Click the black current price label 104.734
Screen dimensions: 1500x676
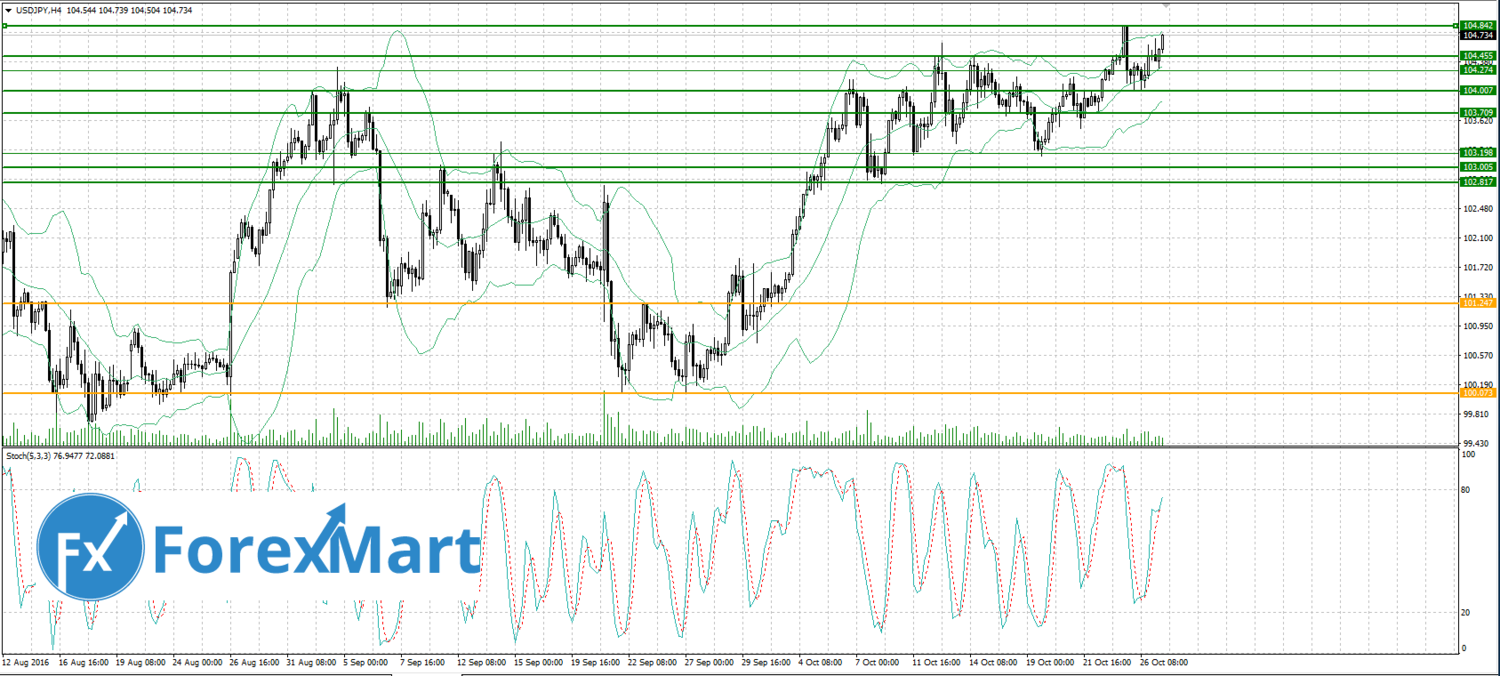[1477, 35]
